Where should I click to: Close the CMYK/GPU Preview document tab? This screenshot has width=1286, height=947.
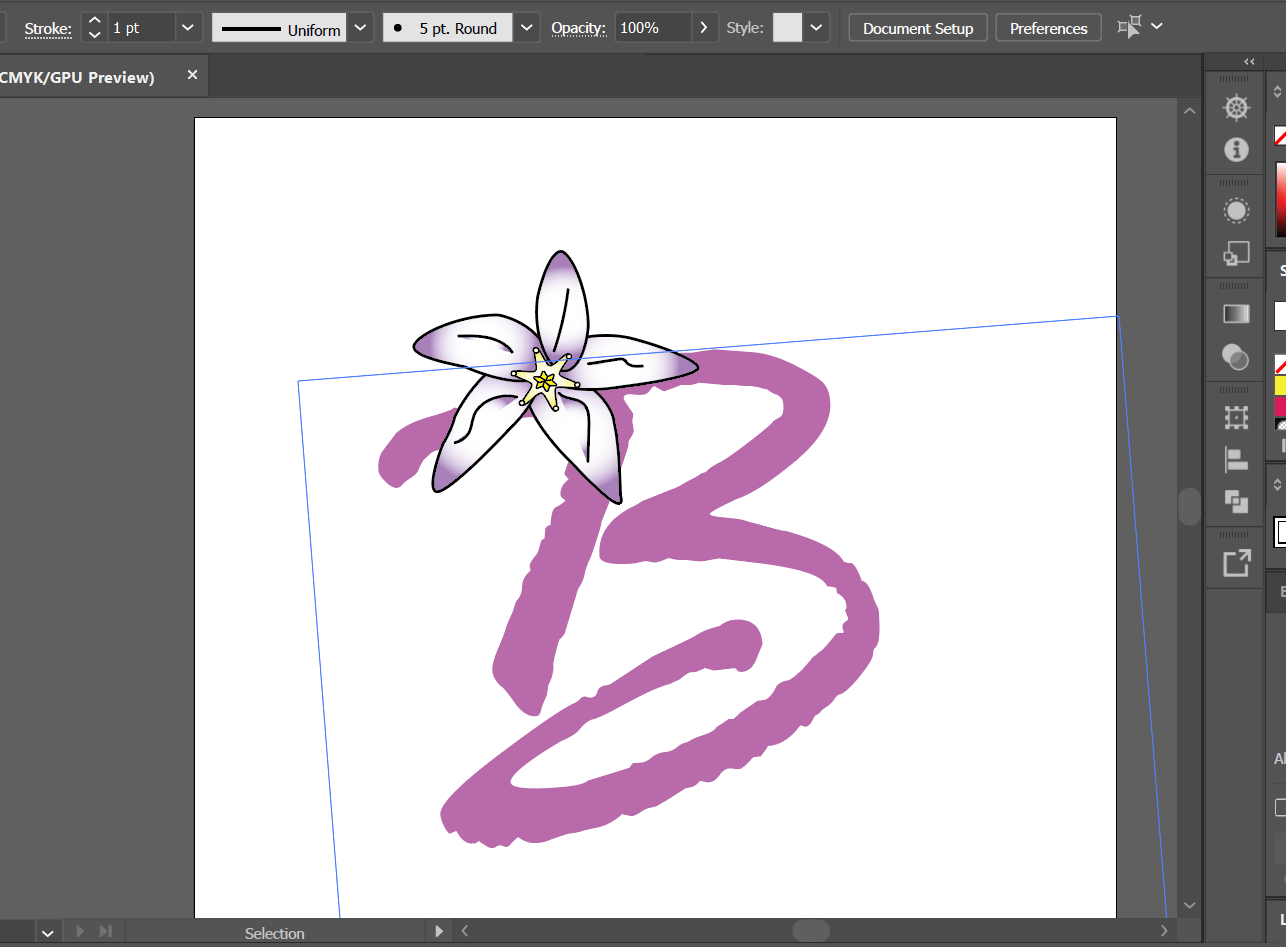(x=192, y=75)
